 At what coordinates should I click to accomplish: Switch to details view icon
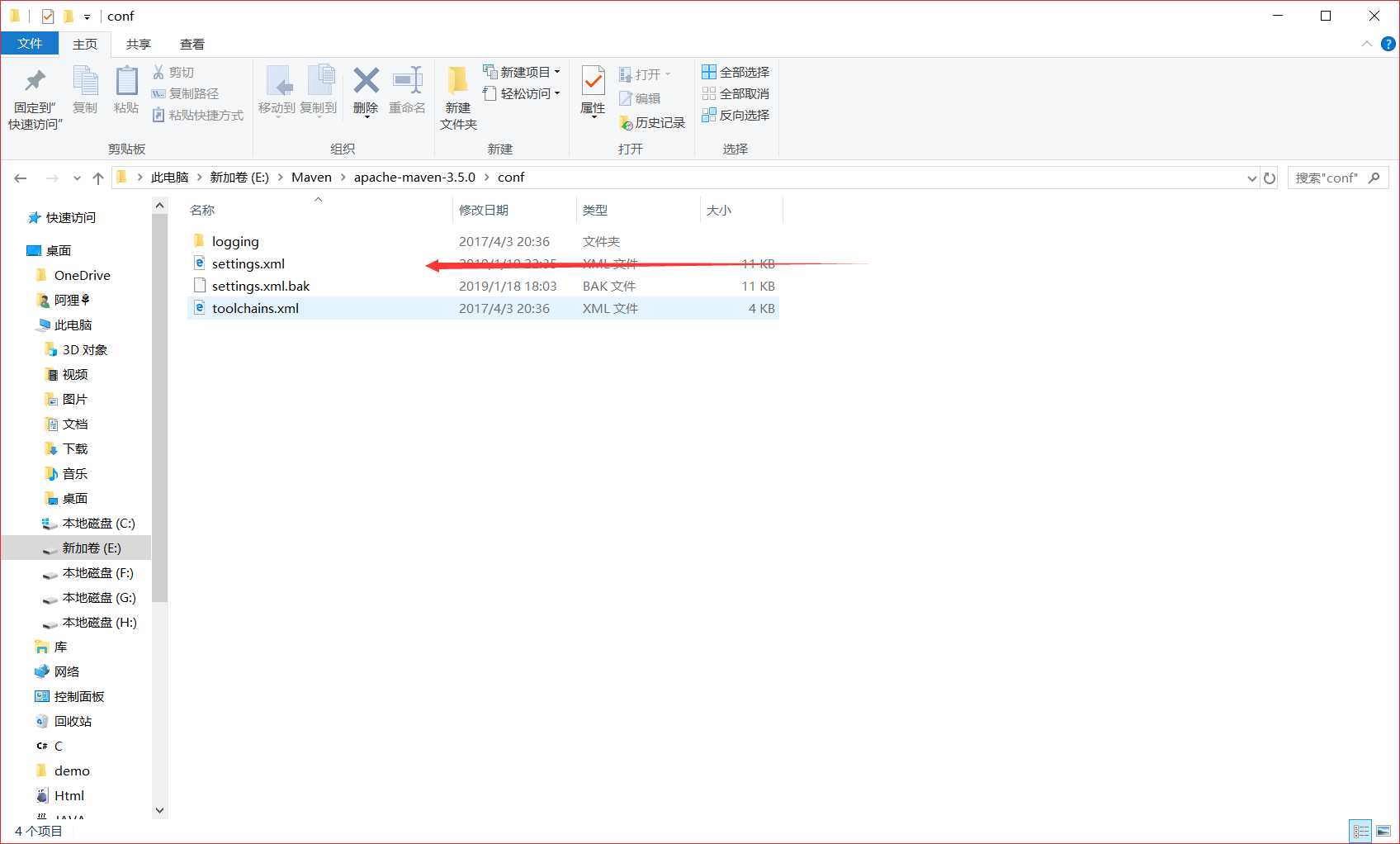pos(1361,831)
